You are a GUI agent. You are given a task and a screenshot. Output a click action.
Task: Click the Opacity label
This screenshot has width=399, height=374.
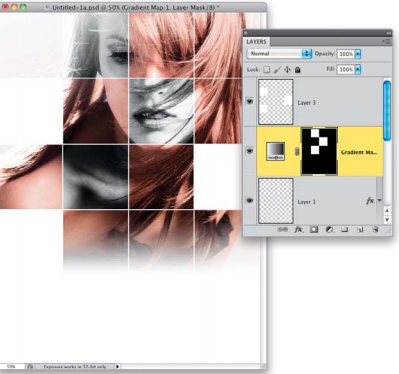pyautogui.click(x=324, y=53)
